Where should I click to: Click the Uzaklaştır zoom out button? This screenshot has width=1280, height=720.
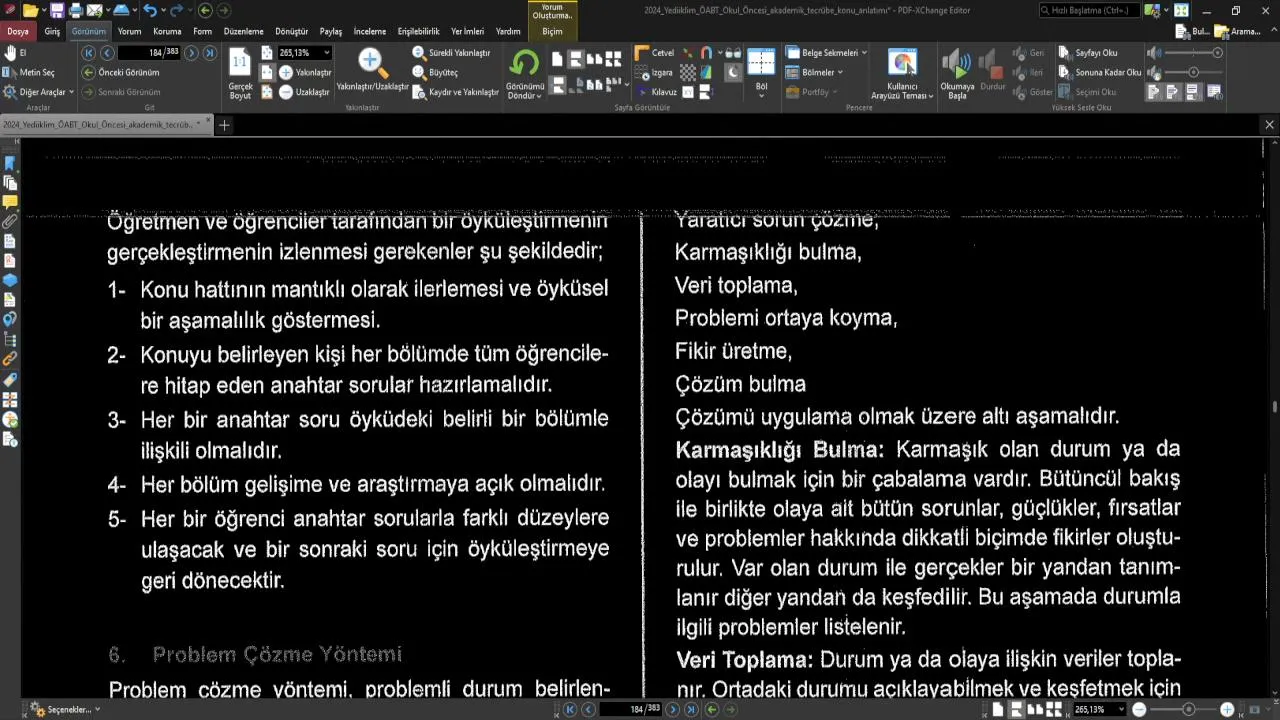coord(304,92)
